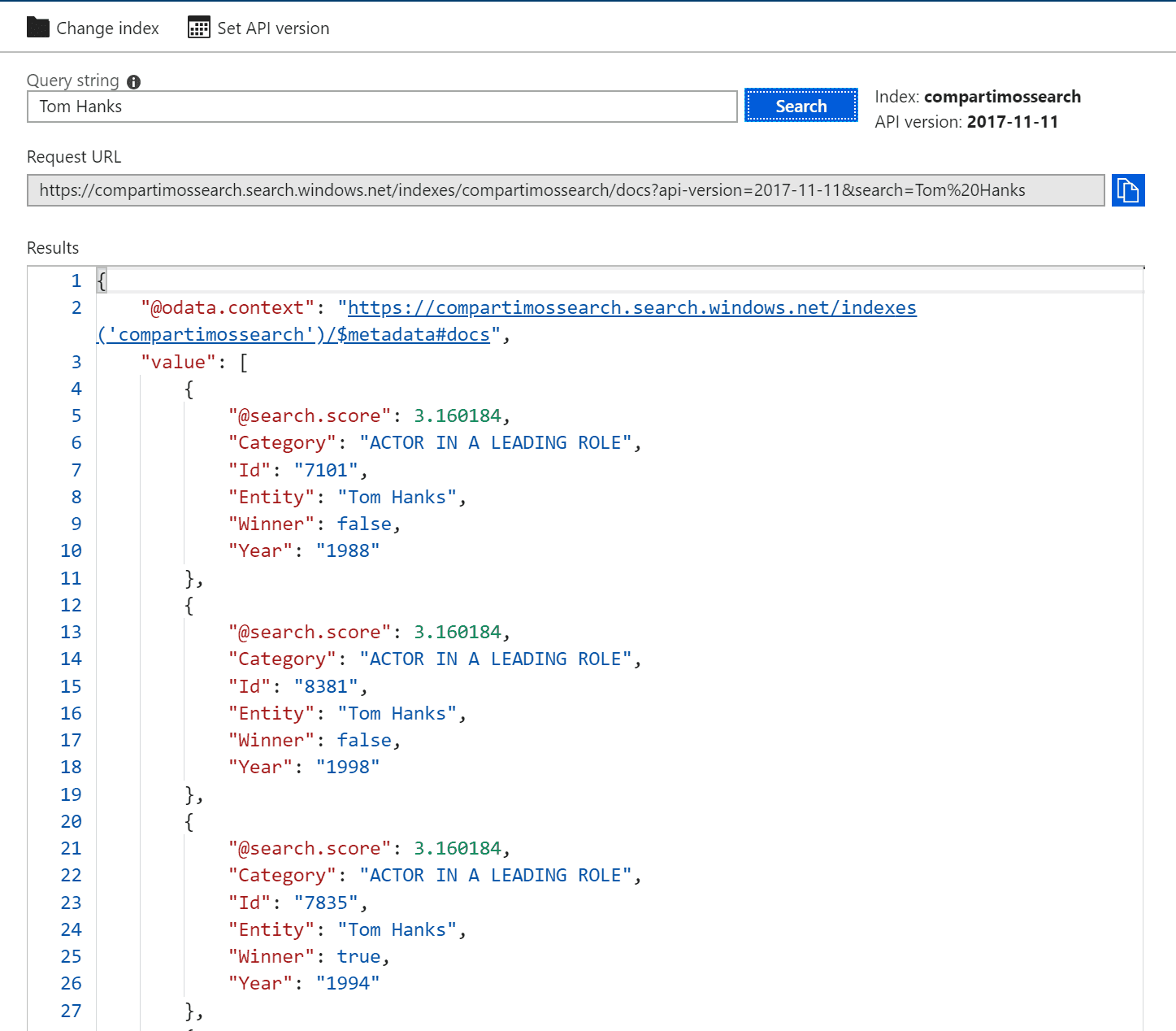Click the Change index folder icon

pyautogui.click(x=38, y=28)
